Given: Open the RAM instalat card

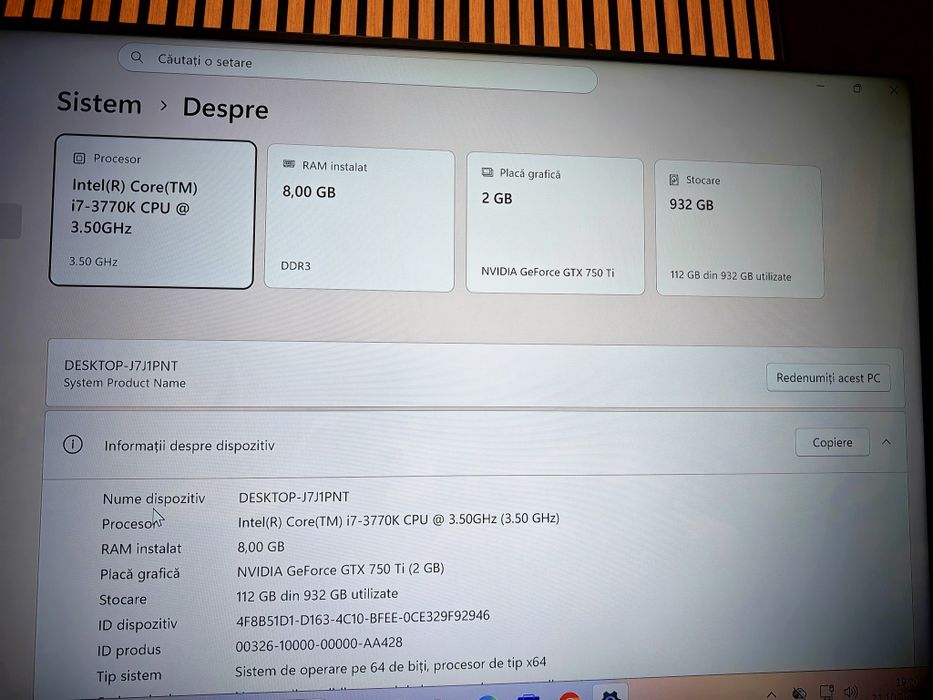Looking at the screenshot, I should (x=359, y=218).
